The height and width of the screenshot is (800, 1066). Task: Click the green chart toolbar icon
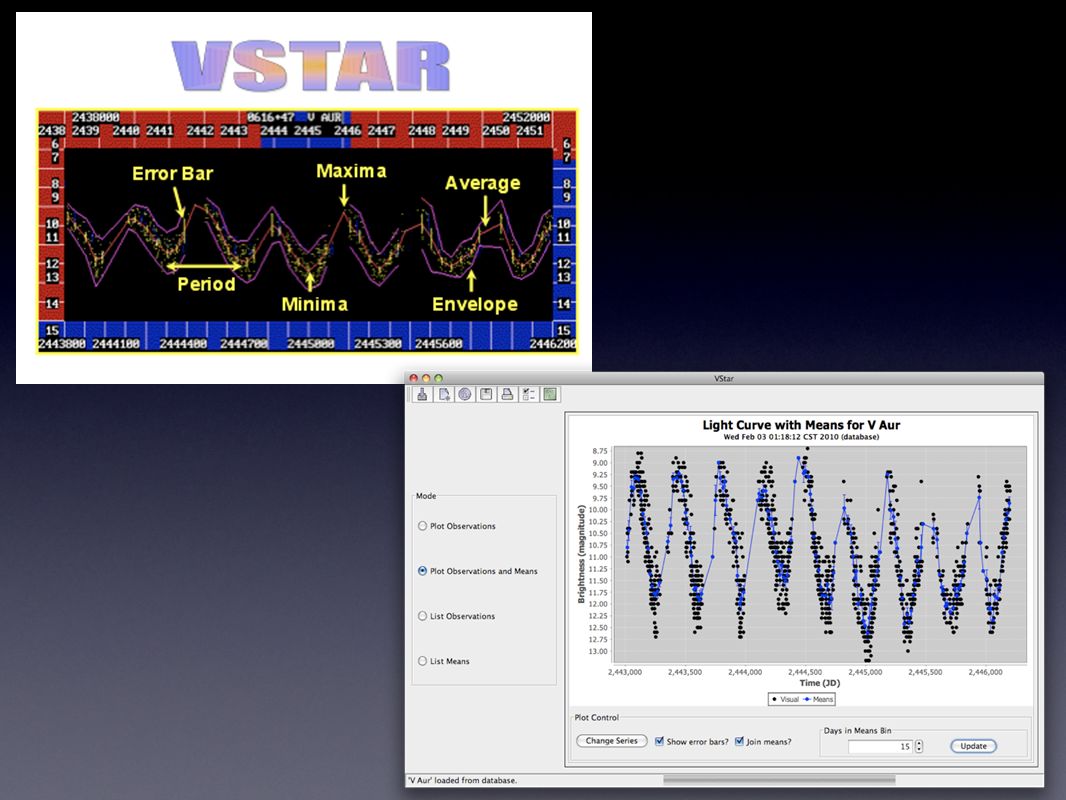click(x=550, y=394)
